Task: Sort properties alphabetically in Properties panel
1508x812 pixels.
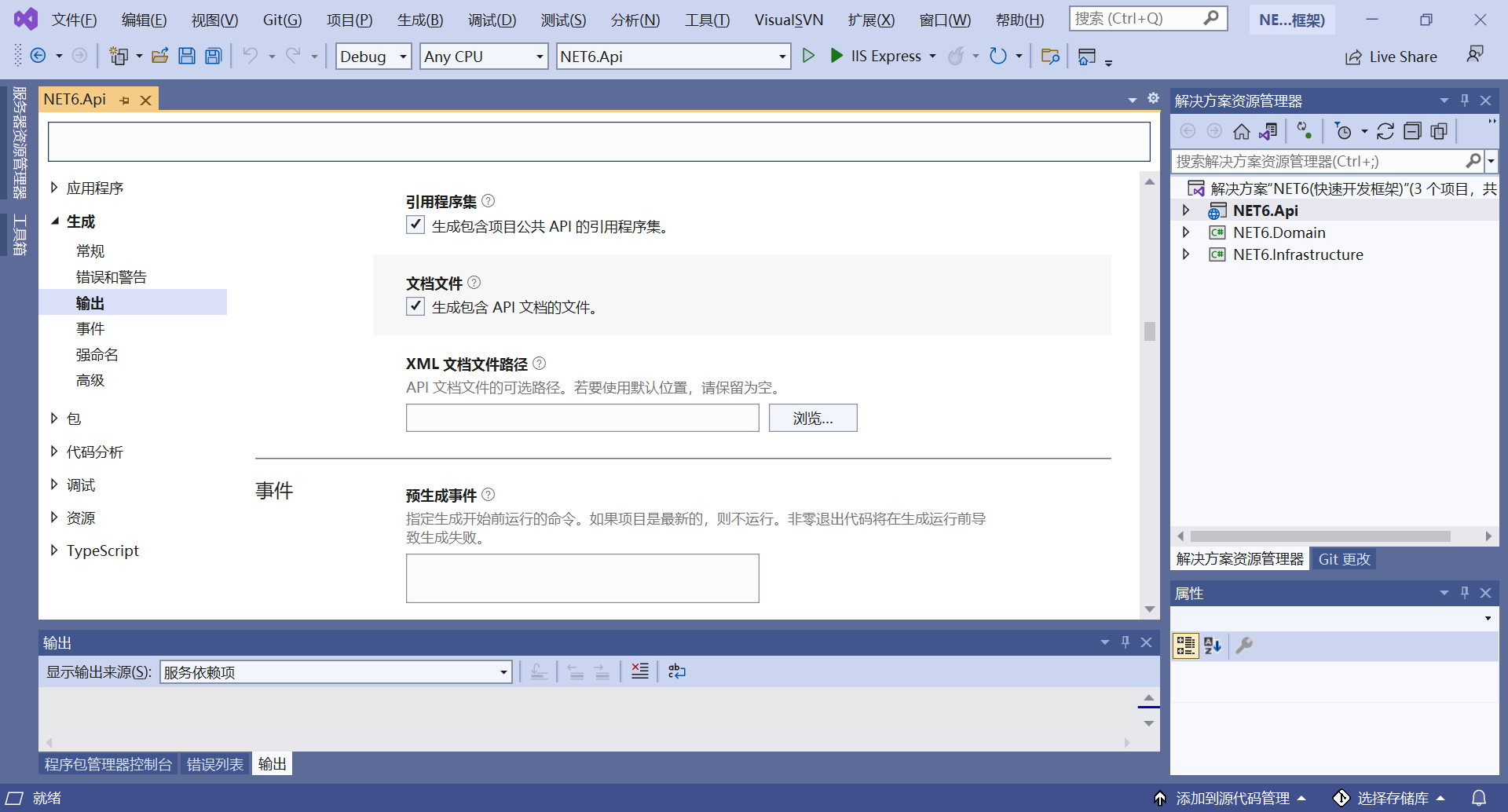Action: click(1211, 646)
